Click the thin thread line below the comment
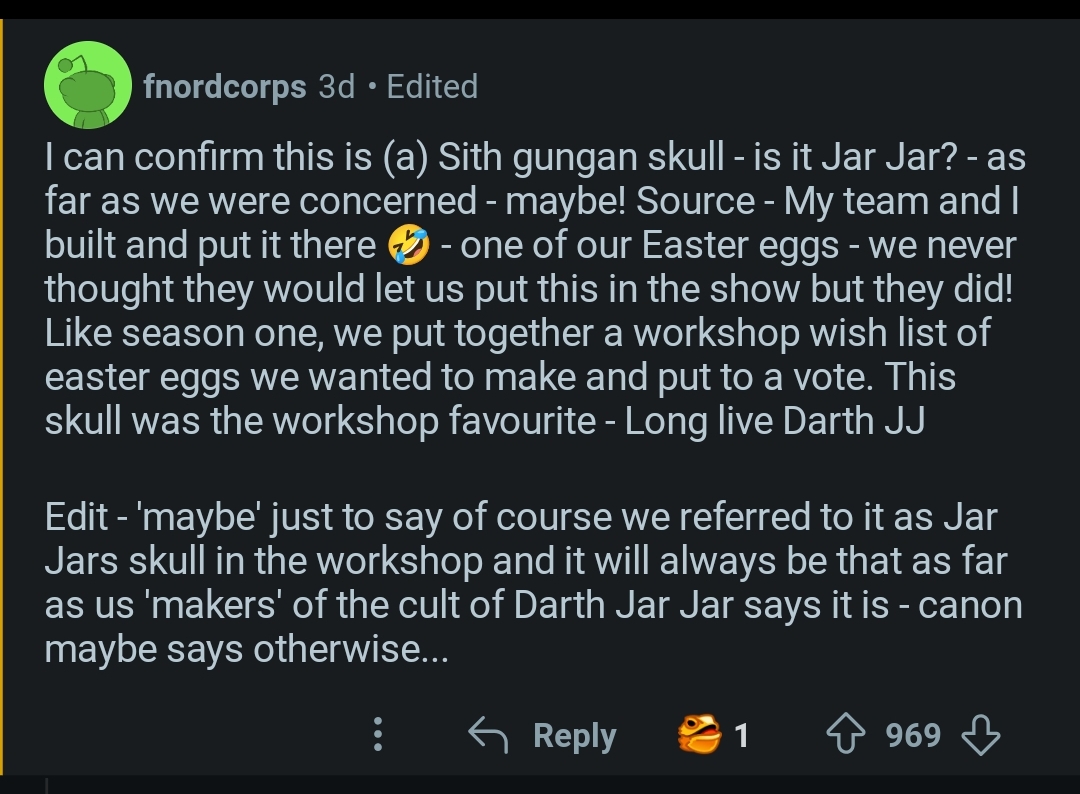The image size is (1080, 794). tap(47, 785)
